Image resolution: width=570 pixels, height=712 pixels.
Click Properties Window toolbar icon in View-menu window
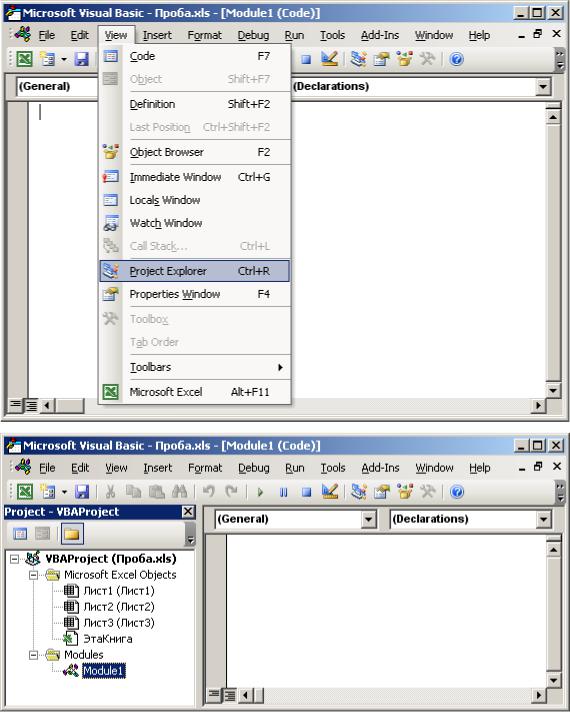382,59
